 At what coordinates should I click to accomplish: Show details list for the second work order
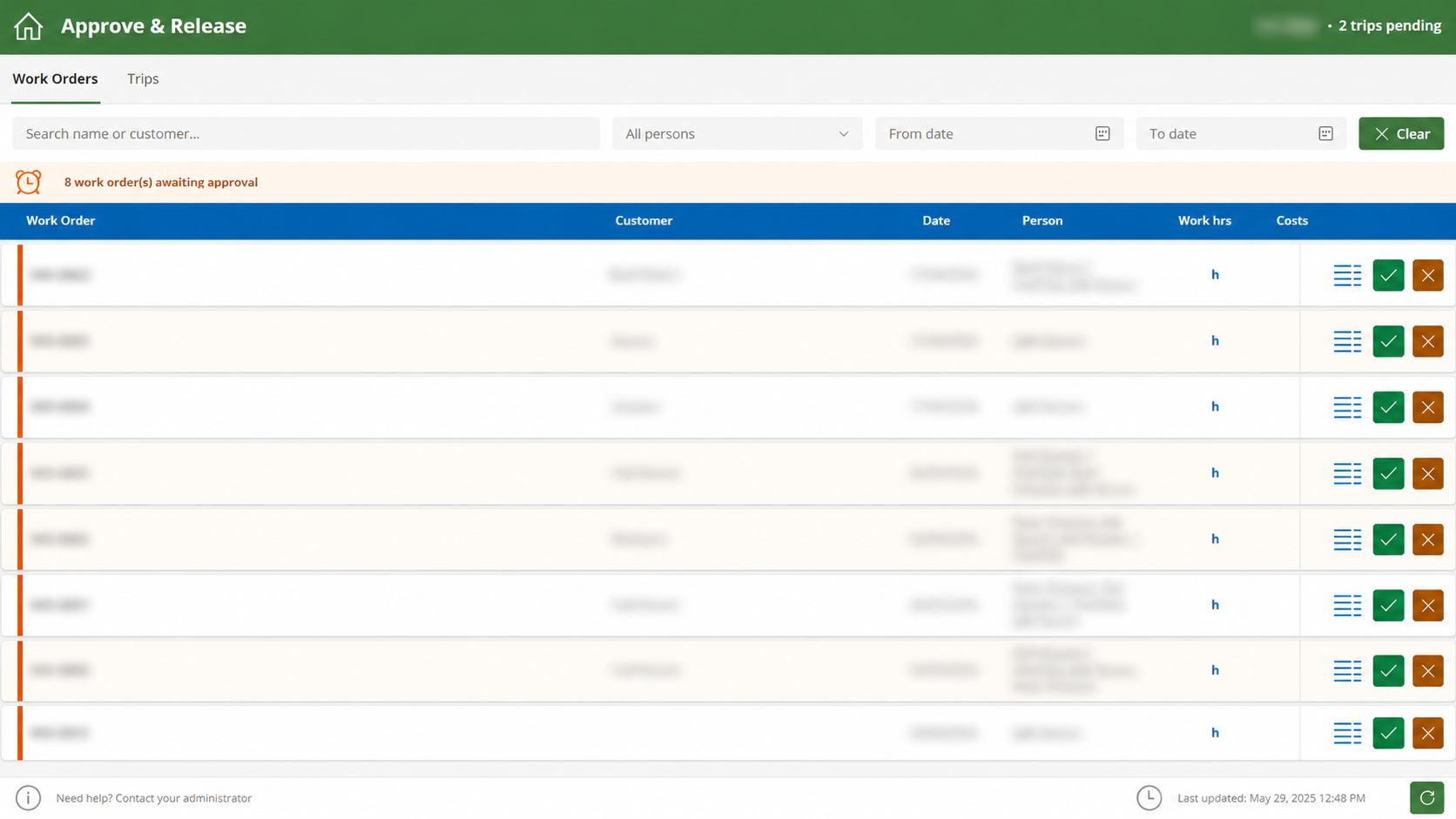[x=1347, y=341]
